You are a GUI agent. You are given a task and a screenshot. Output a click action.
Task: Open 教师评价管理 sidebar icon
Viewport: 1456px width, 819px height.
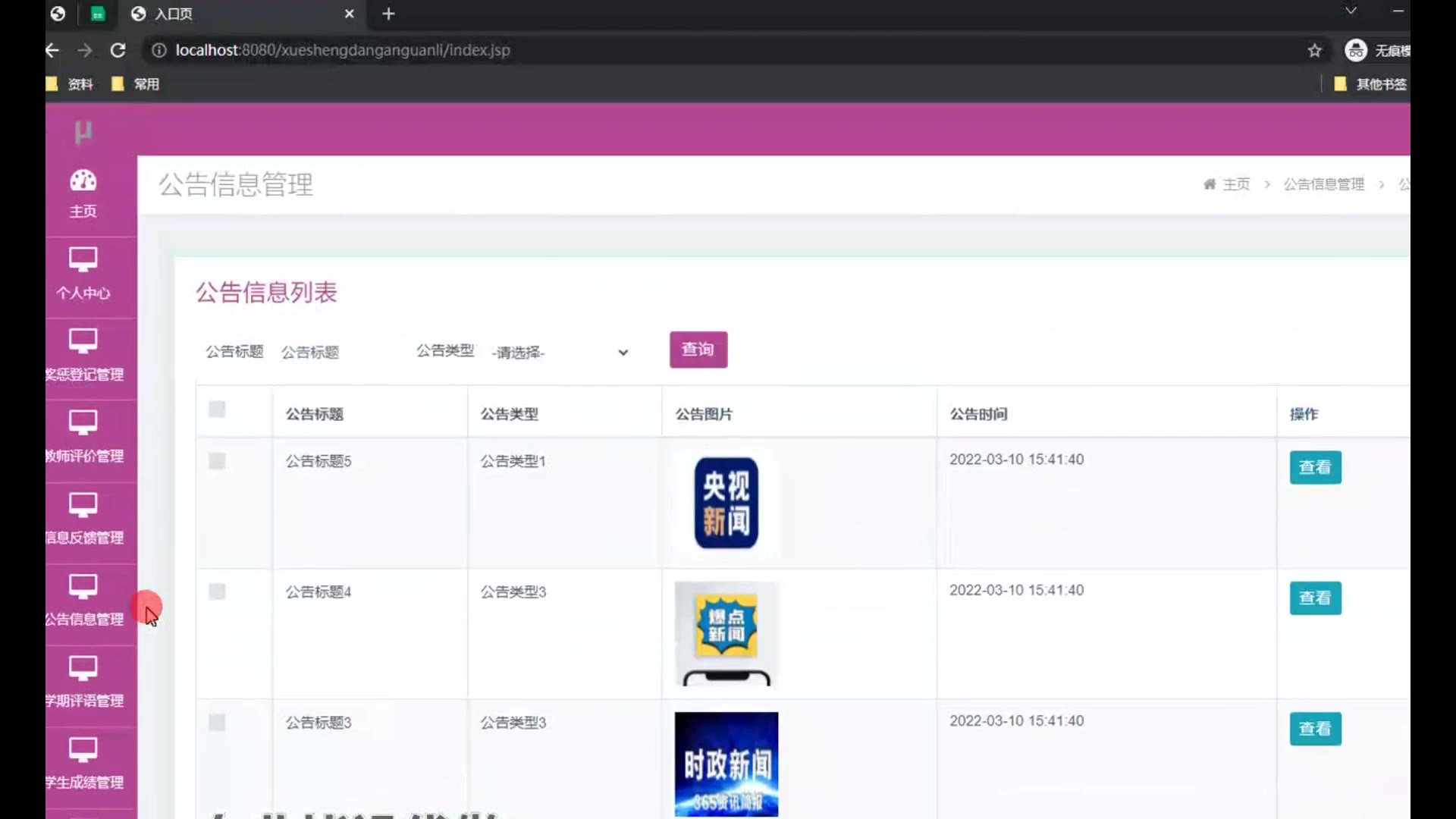83,423
